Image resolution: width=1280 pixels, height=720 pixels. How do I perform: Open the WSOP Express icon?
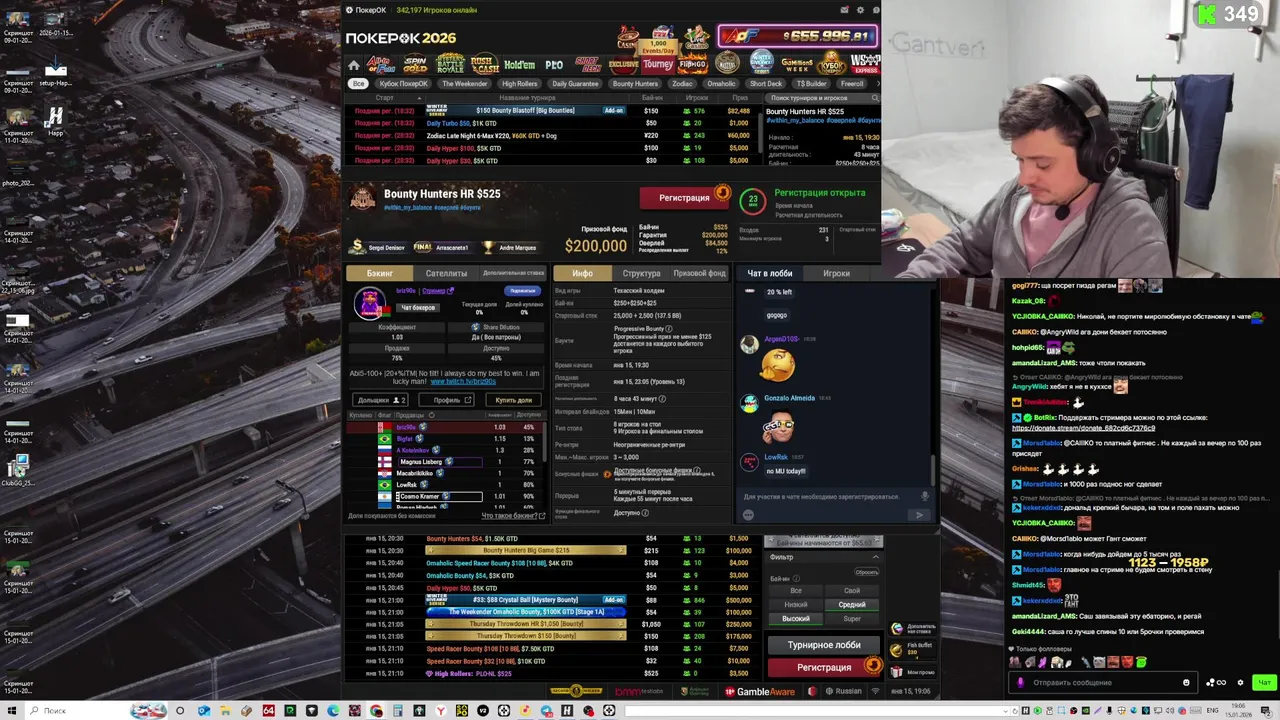click(866, 64)
